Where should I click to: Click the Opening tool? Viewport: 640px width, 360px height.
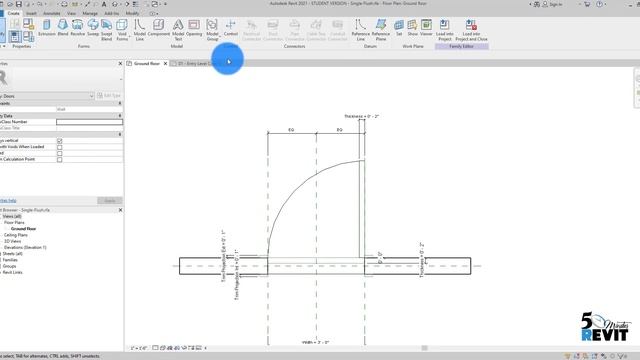click(194, 28)
